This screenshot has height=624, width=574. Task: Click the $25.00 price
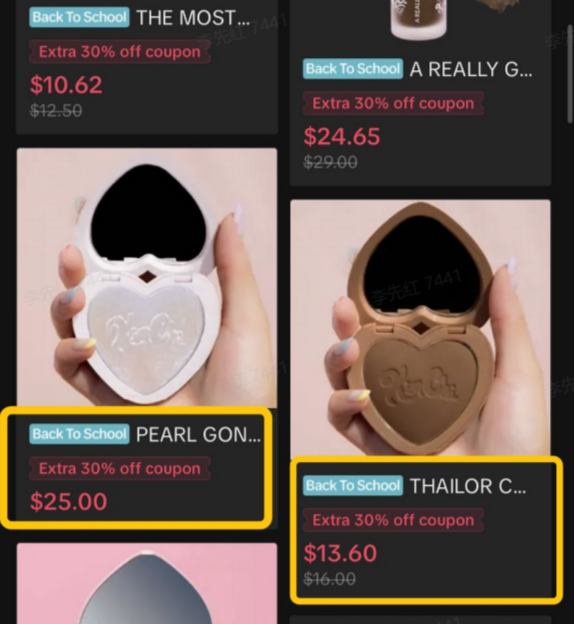(x=68, y=501)
